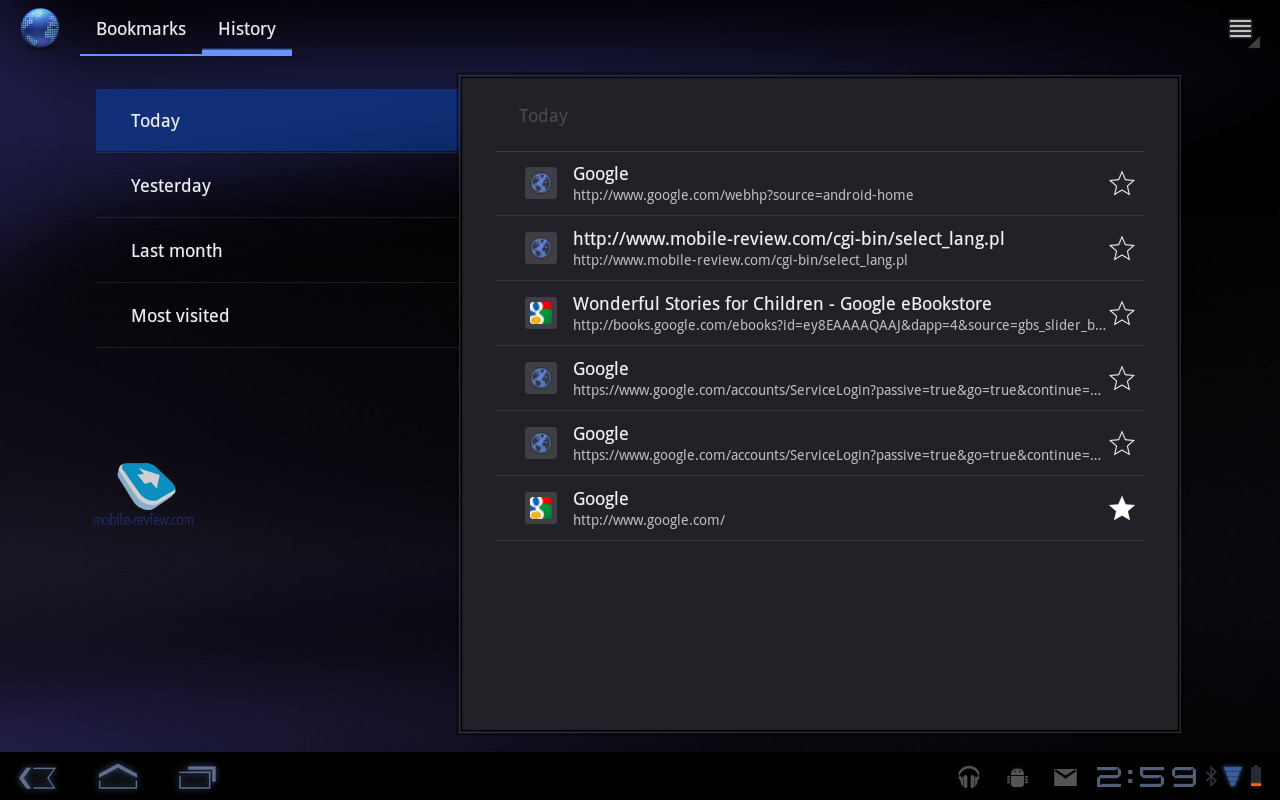The height and width of the screenshot is (800, 1280).
Task: Click the Today header inside the history panel
Action: point(543,116)
